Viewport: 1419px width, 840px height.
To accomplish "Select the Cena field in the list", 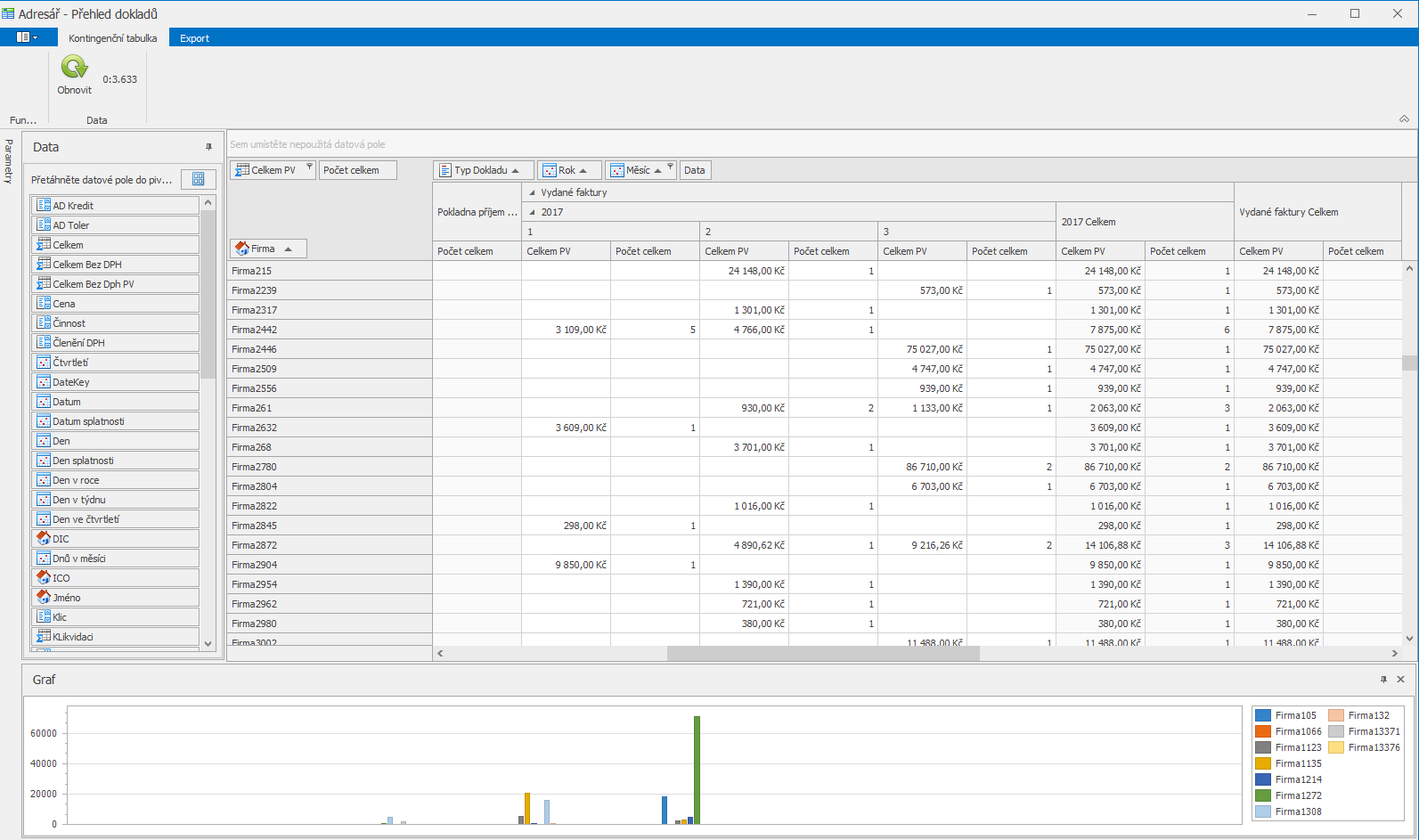I will pos(115,304).
